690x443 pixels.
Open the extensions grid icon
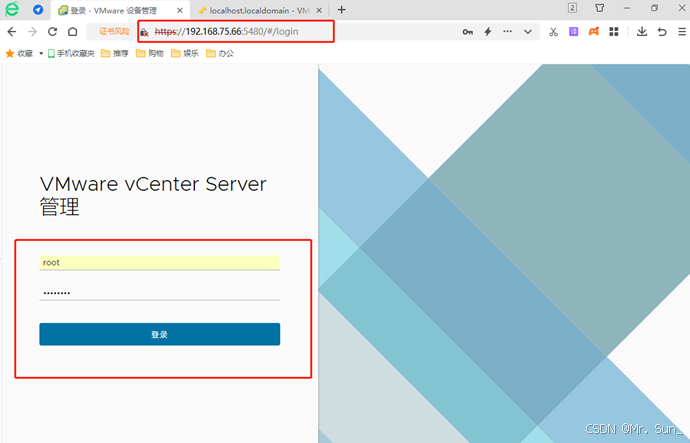click(x=614, y=32)
